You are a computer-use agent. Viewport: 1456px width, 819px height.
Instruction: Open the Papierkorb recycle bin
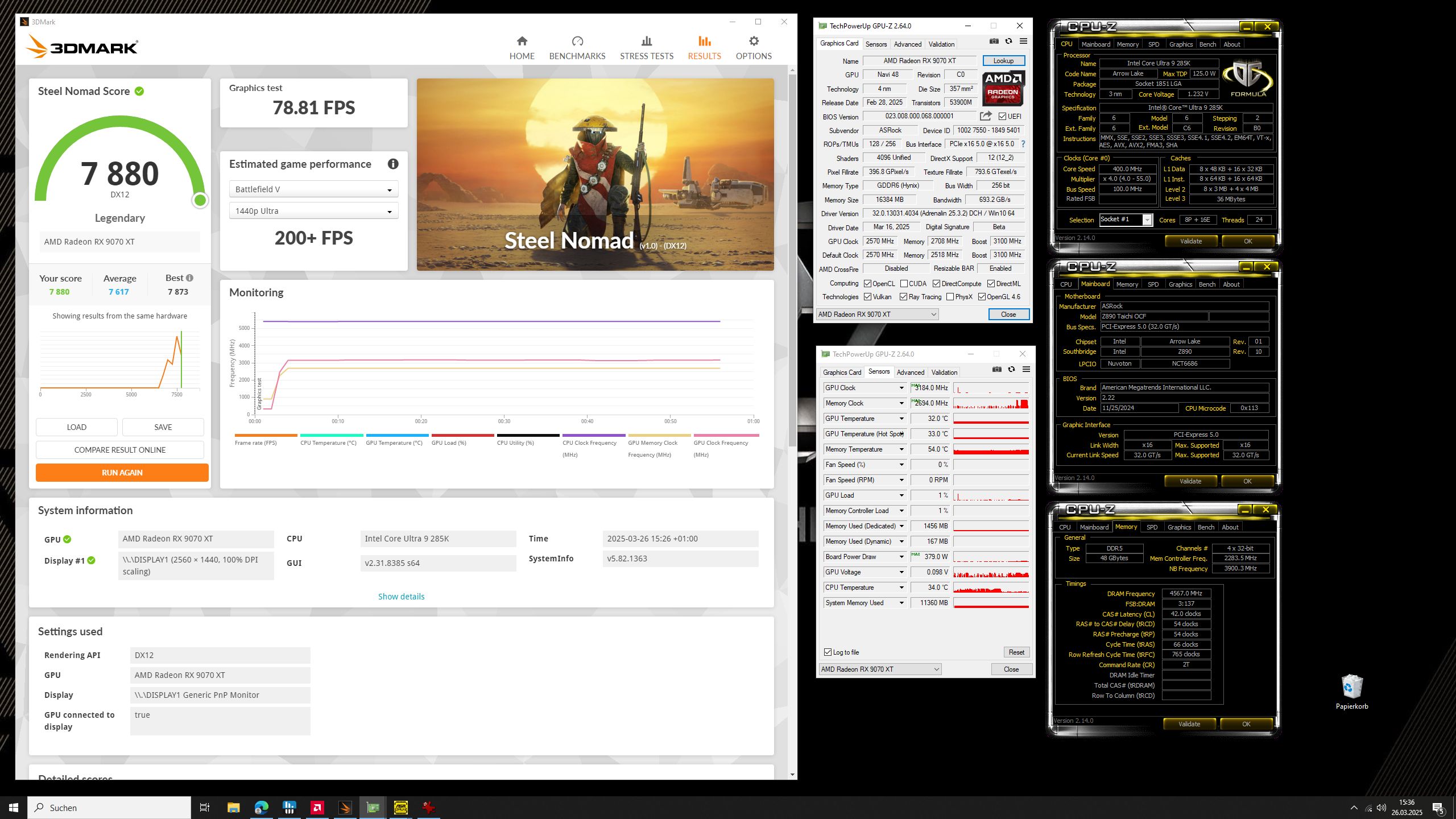tap(1351, 692)
